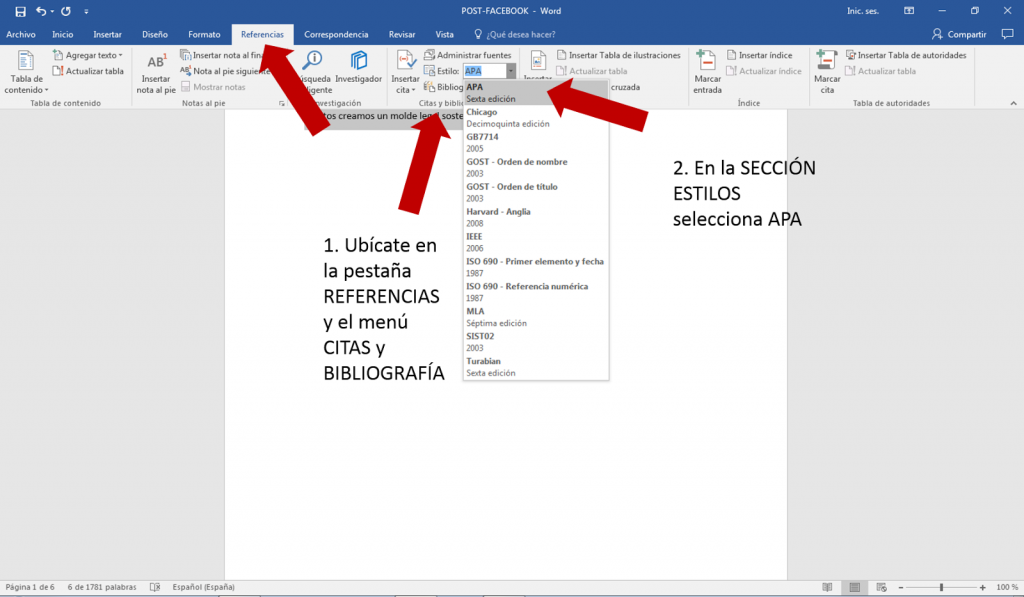
Task: Switch to Print Layout view icon
Action: pyautogui.click(x=854, y=587)
